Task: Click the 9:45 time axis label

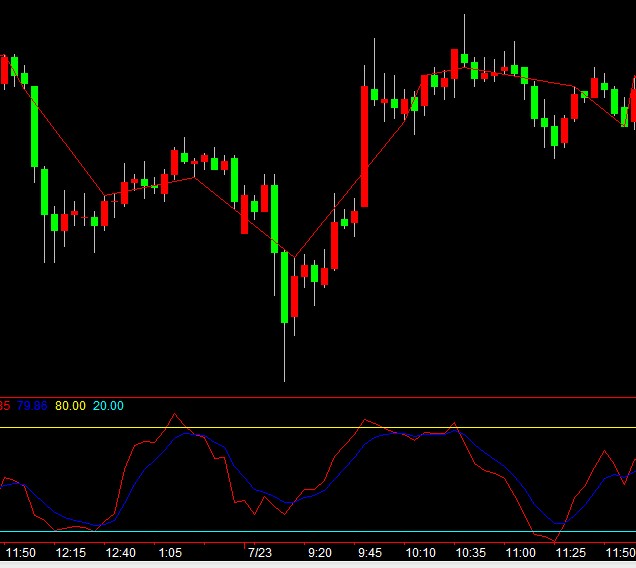Action: point(370,553)
